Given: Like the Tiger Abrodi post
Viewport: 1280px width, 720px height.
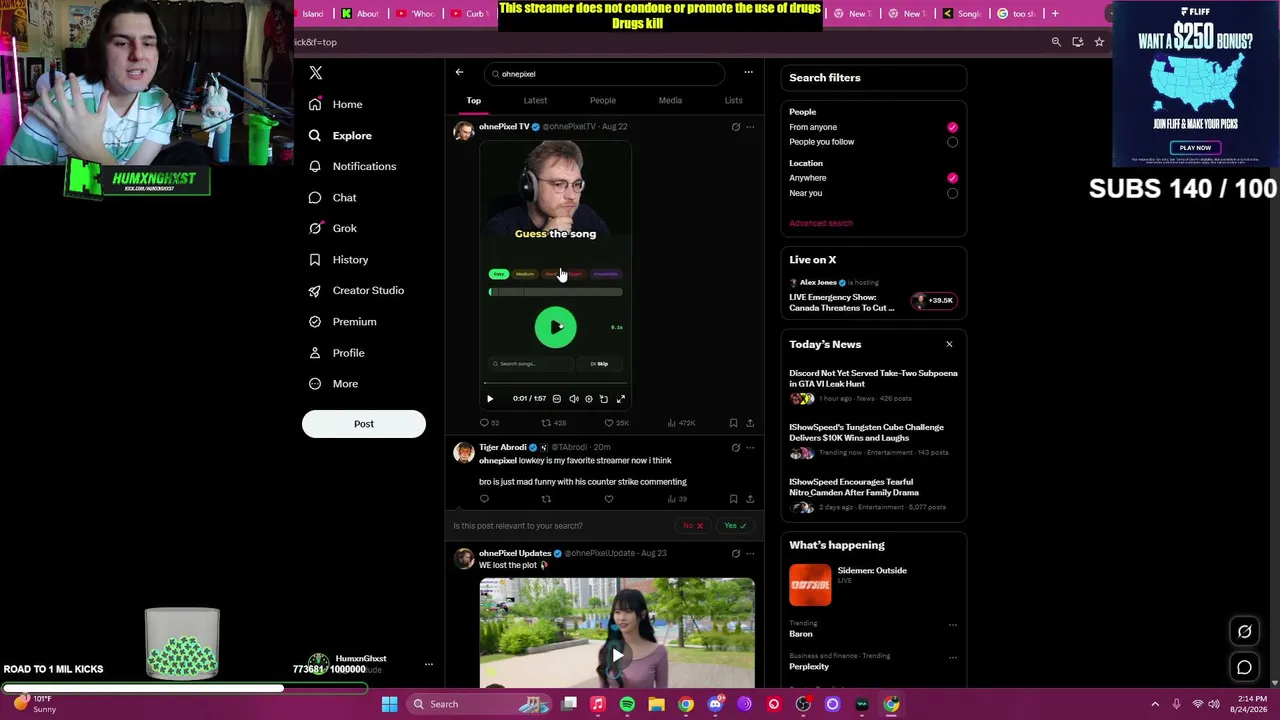Looking at the screenshot, I should (608, 499).
